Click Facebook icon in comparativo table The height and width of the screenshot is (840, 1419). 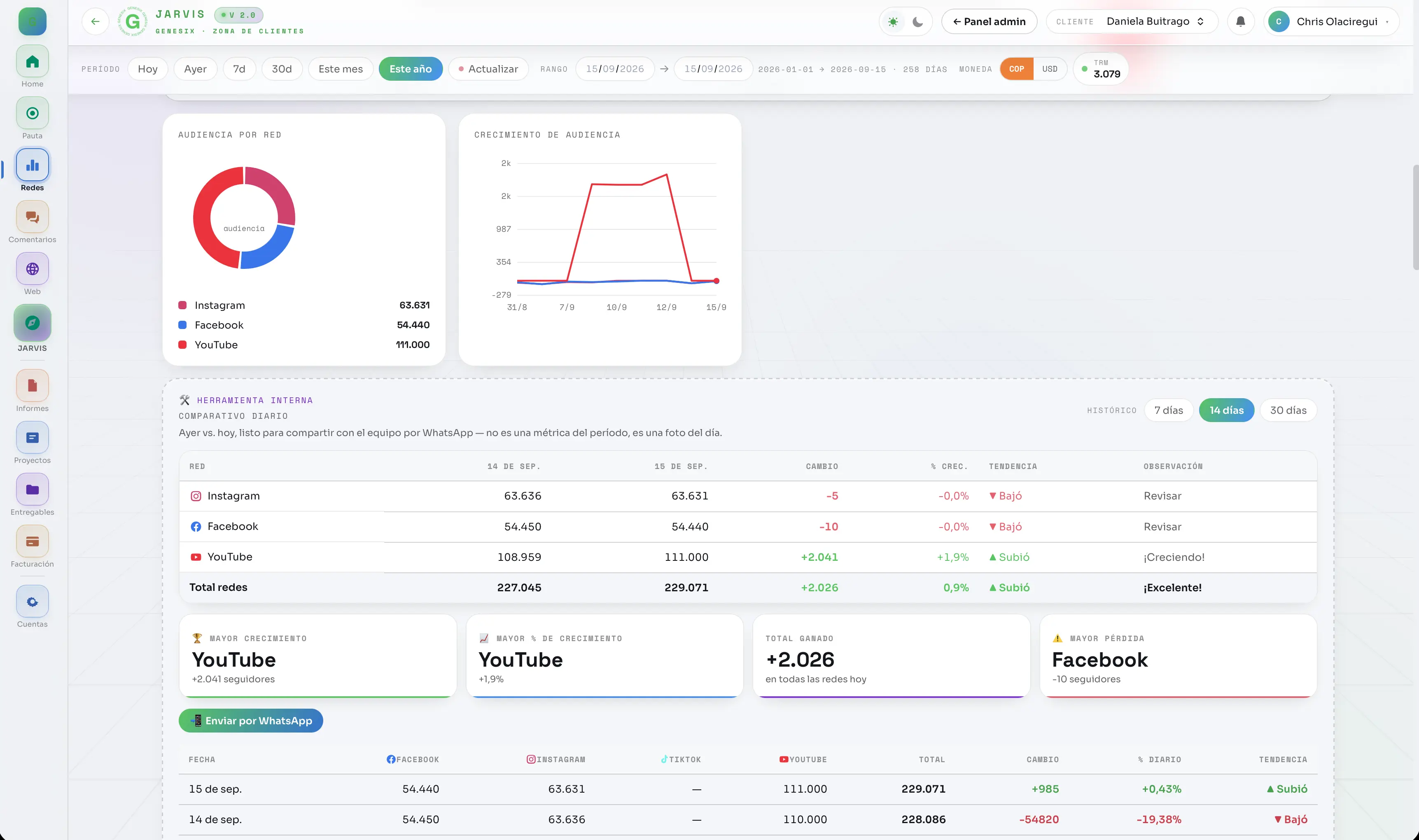tap(196, 527)
